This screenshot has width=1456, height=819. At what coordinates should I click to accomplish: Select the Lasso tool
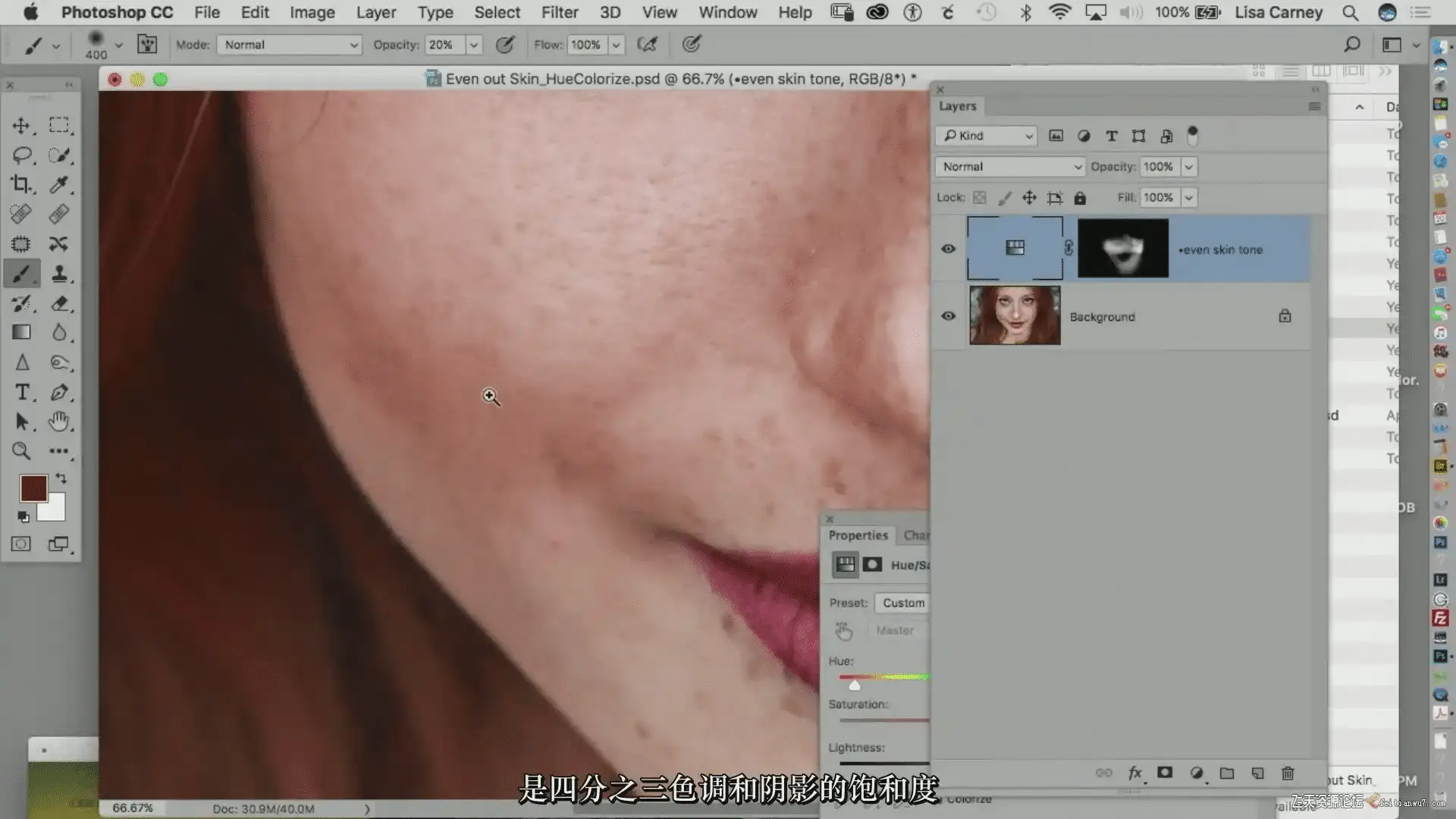point(21,155)
